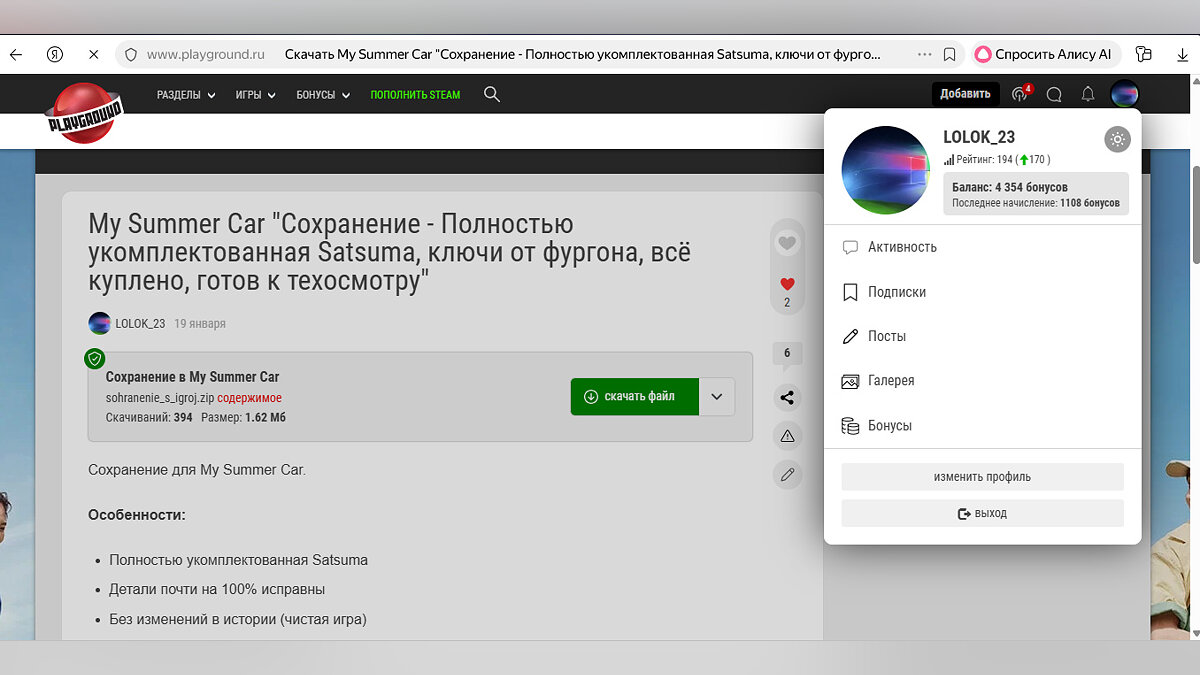Open the comments count badge showing 6

[787, 355]
